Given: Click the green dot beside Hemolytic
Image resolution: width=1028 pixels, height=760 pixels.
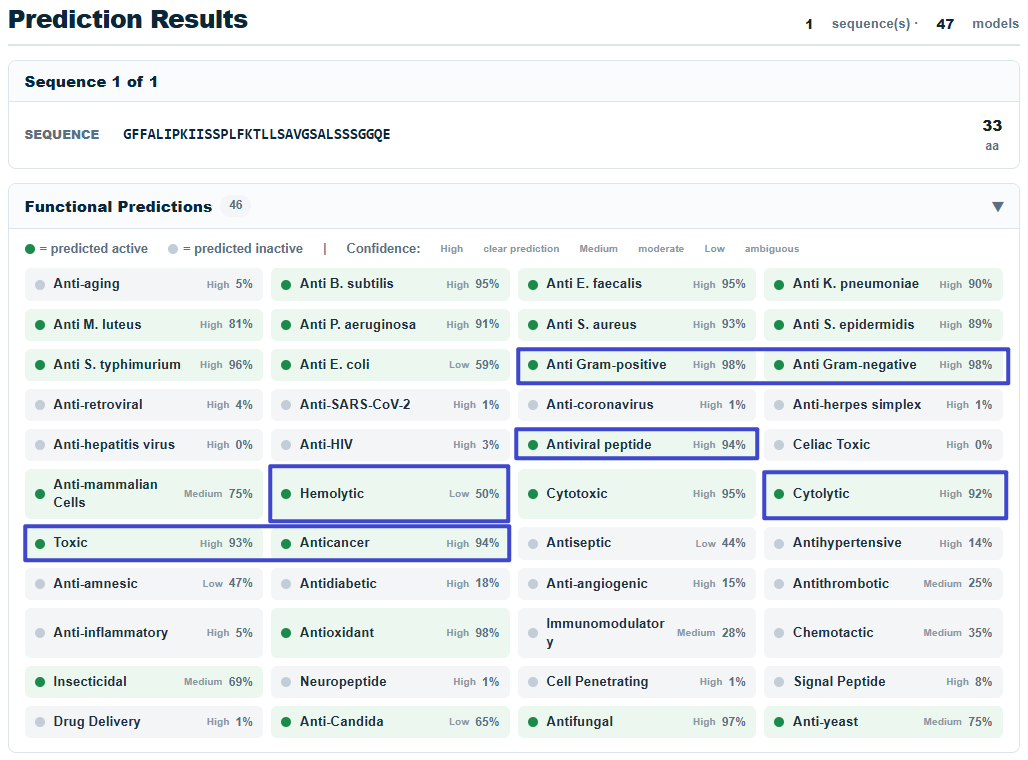Looking at the screenshot, I should click(x=286, y=494).
